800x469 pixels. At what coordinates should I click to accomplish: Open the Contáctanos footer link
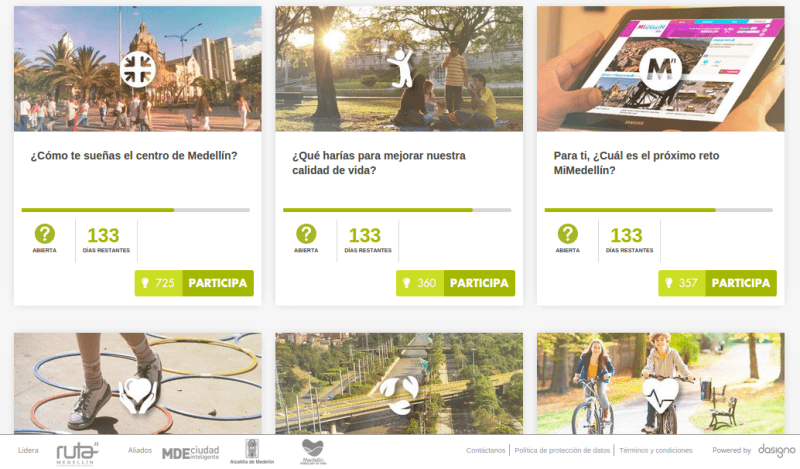[485, 450]
